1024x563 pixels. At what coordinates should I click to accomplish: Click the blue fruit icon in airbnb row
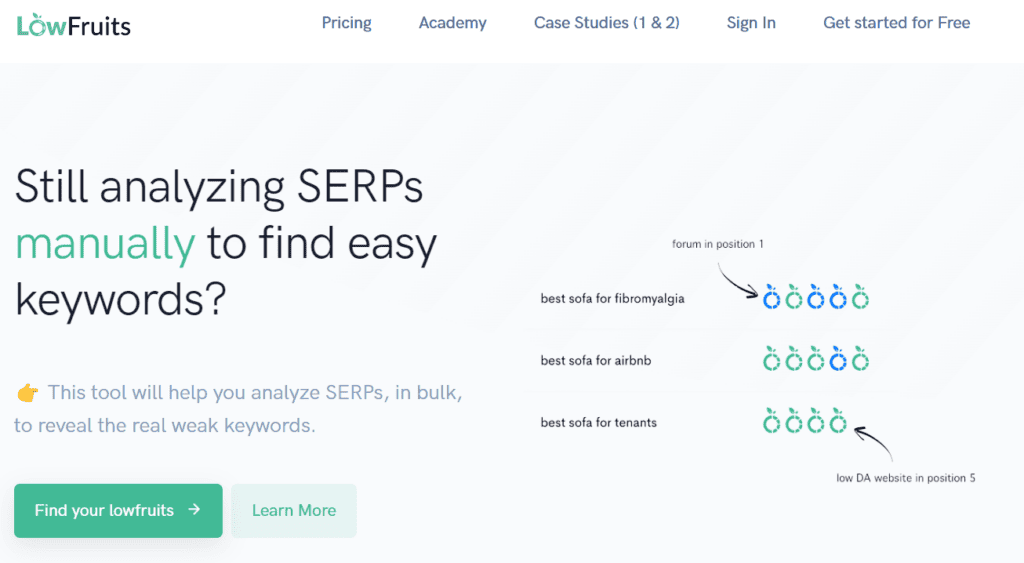click(838, 359)
